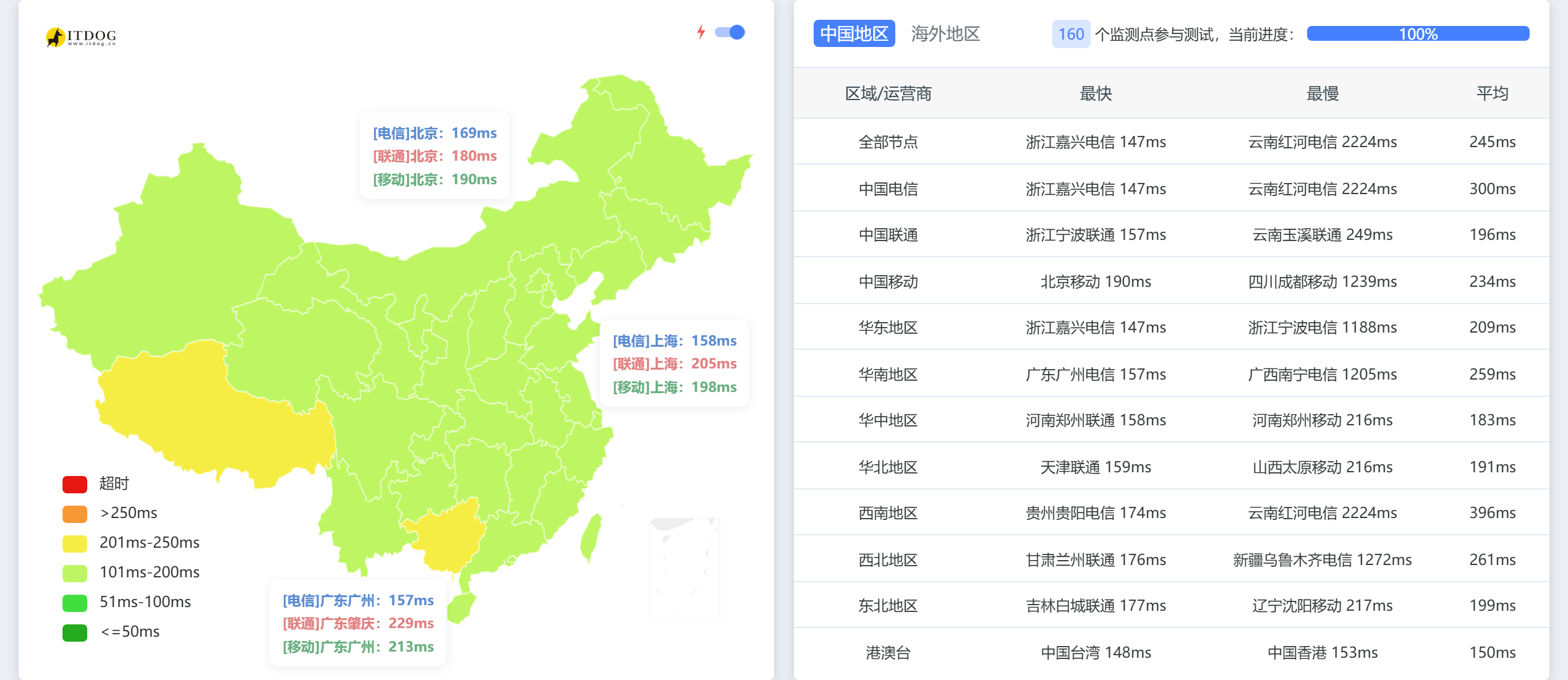The height and width of the screenshot is (680, 1568).
Task: Click the 华北地区 row label
Action: pos(888,467)
